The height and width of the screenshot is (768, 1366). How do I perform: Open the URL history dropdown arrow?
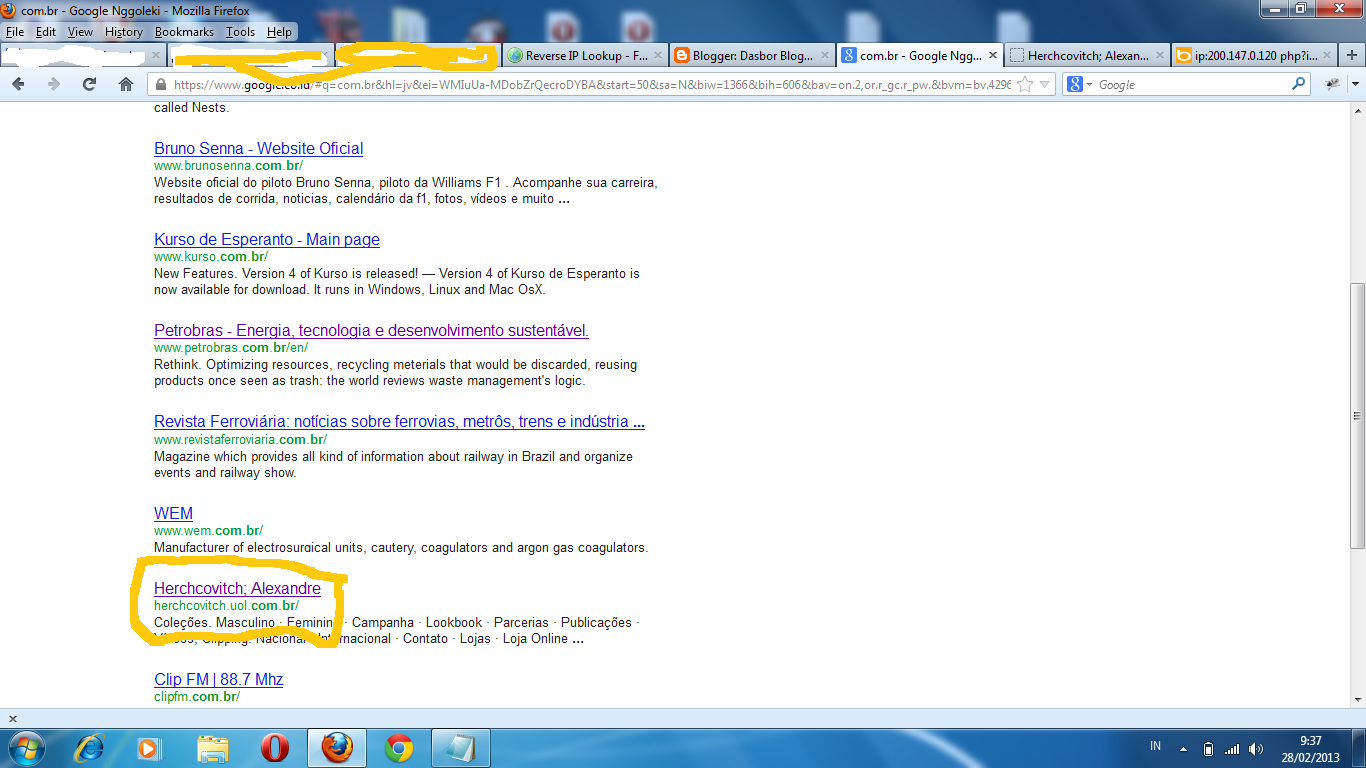point(1044,85)
